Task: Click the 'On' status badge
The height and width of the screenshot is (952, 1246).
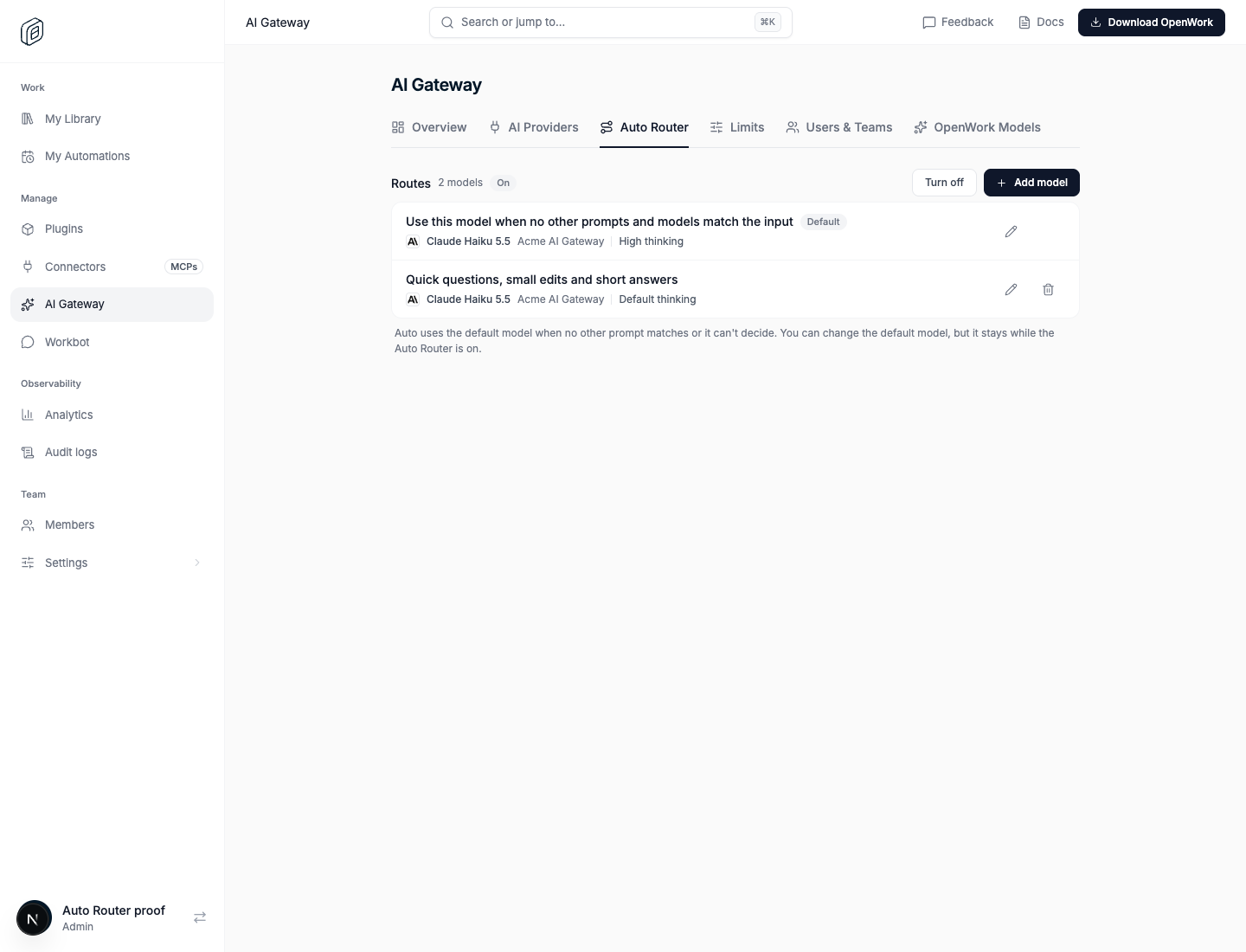Action: pos(503,183)
